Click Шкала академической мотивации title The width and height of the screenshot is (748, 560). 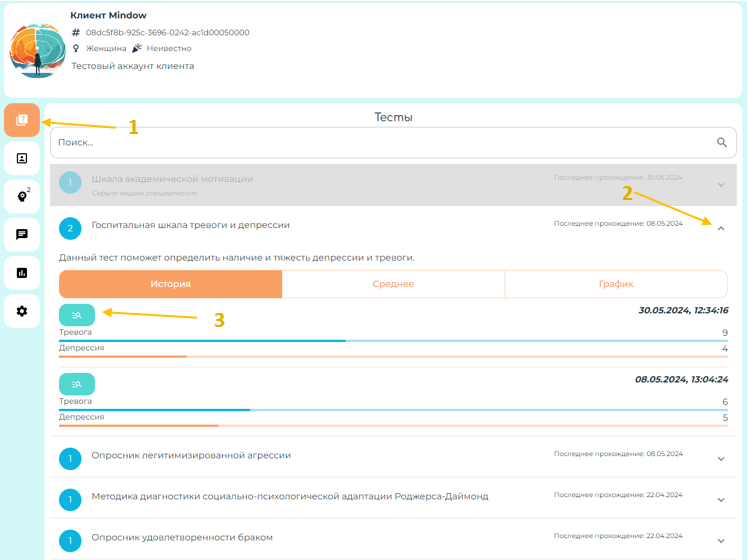172,179
